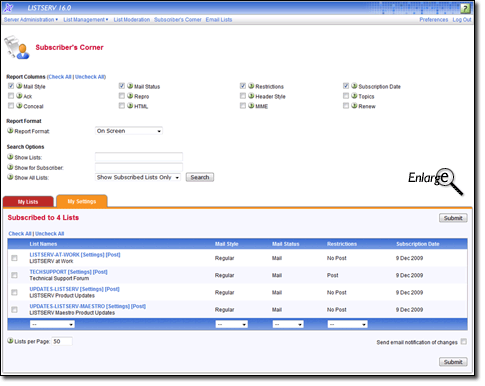The width and height of the screenshot is (485, 386).
Task: Click help icon beside Ack
Action: coord(19,96)
